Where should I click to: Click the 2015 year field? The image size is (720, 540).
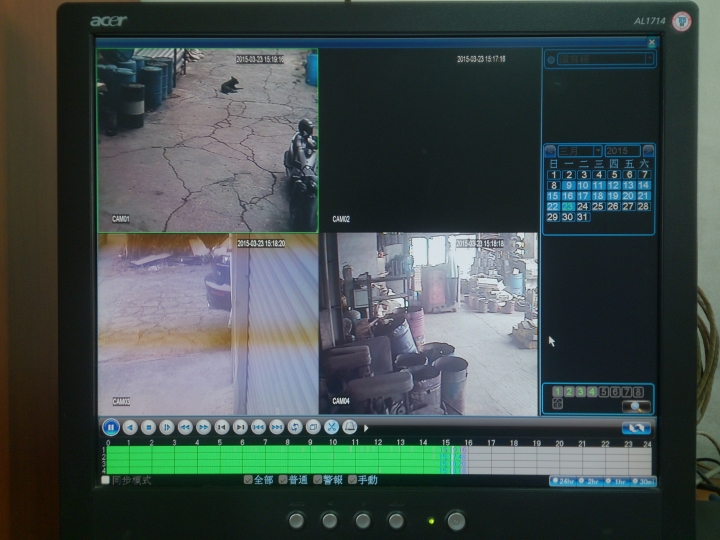(622, 151)
